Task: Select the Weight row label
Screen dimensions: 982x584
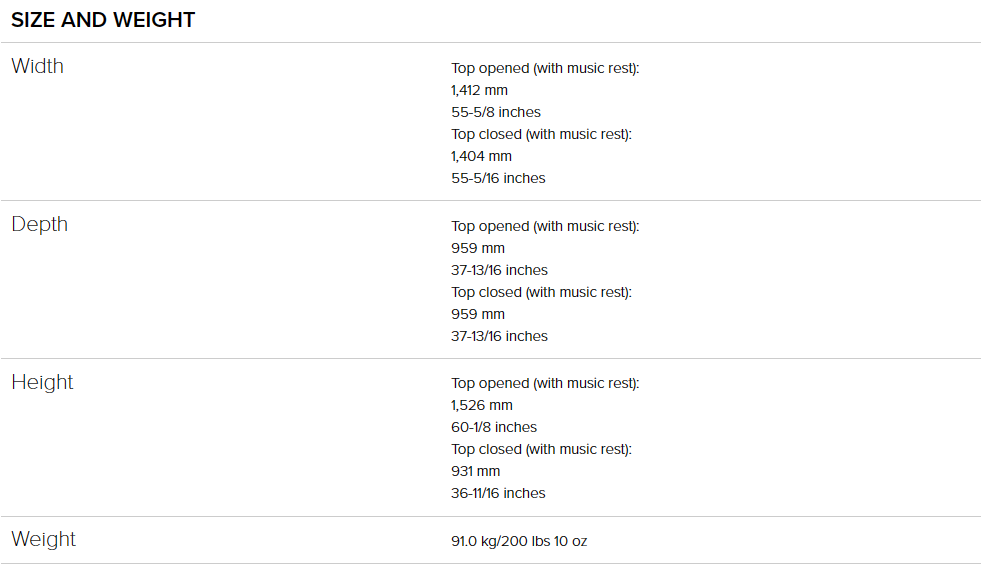Action: coord(43,539)
